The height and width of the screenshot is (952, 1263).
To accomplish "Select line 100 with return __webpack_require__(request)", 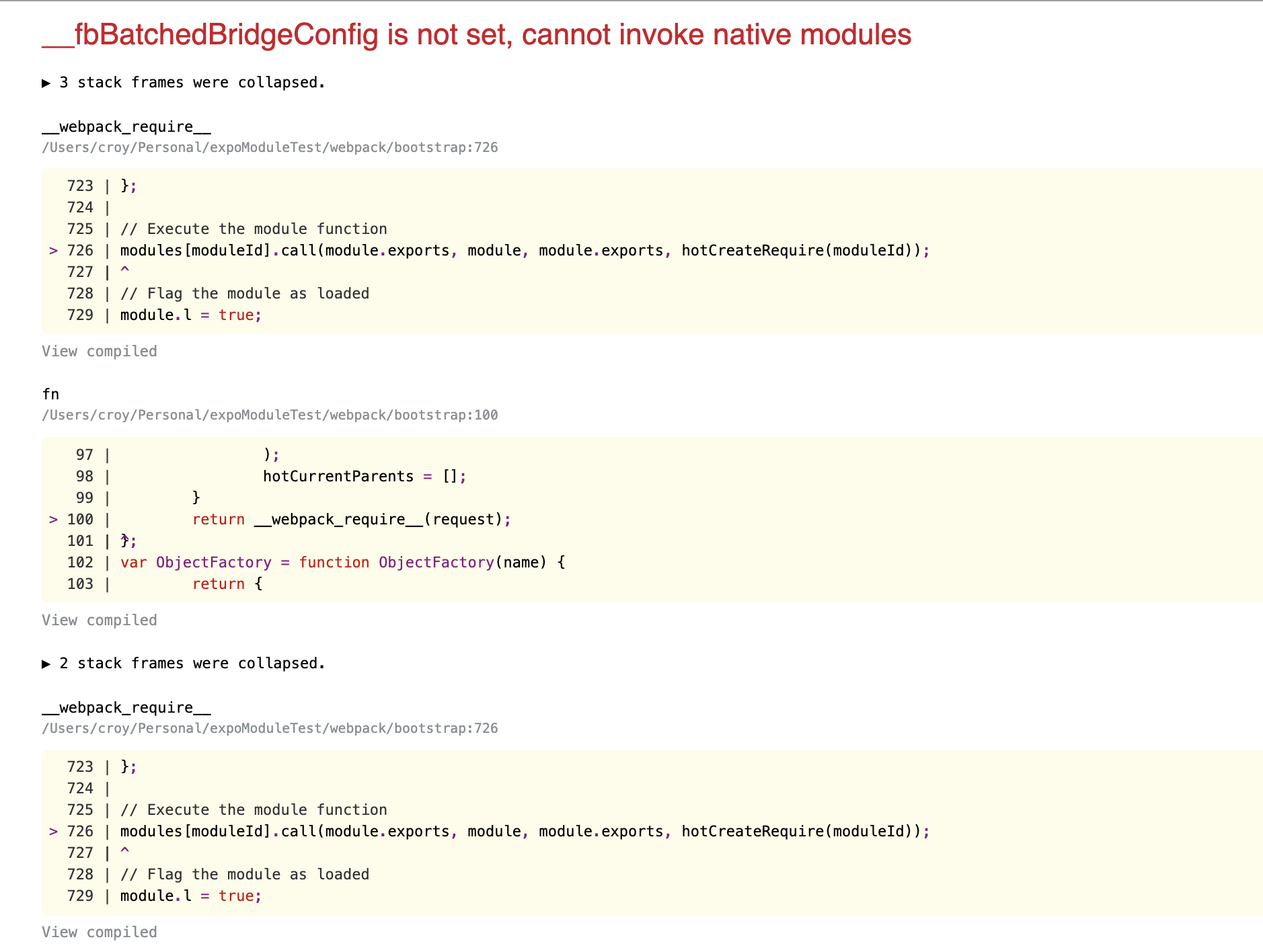I will (350, 519).
